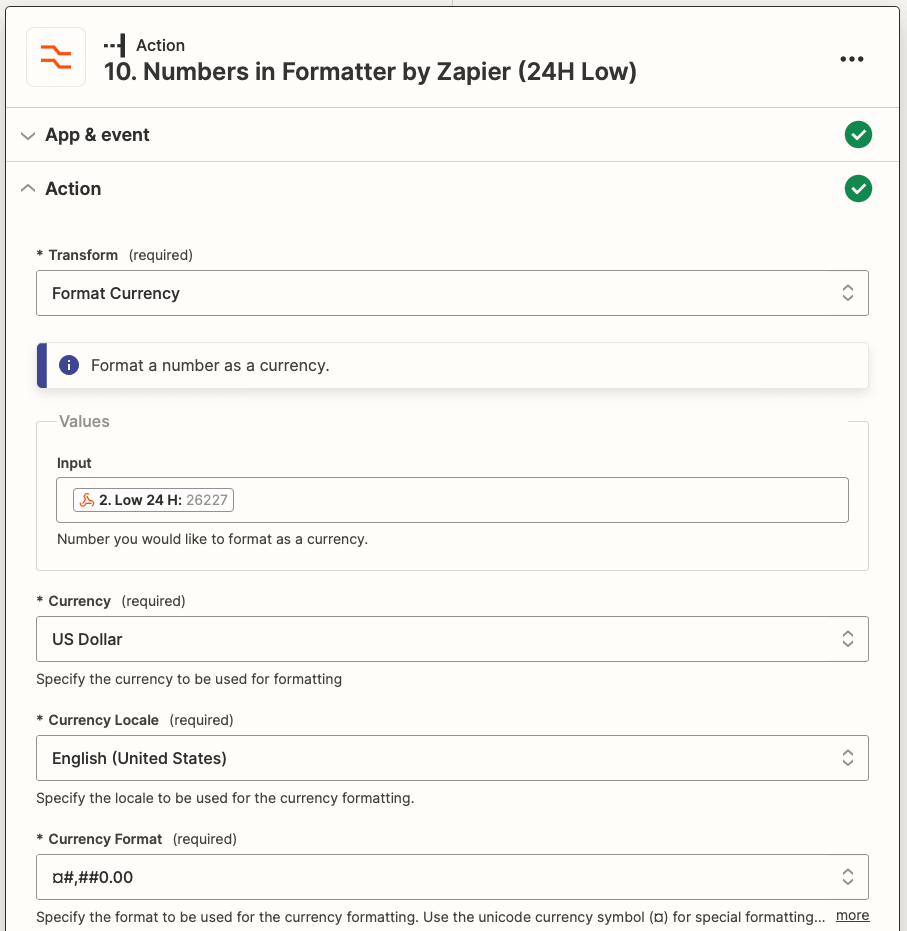Click the more link in the format description
Viewport: 907px width, 931px height.
[x=852, y=915]
